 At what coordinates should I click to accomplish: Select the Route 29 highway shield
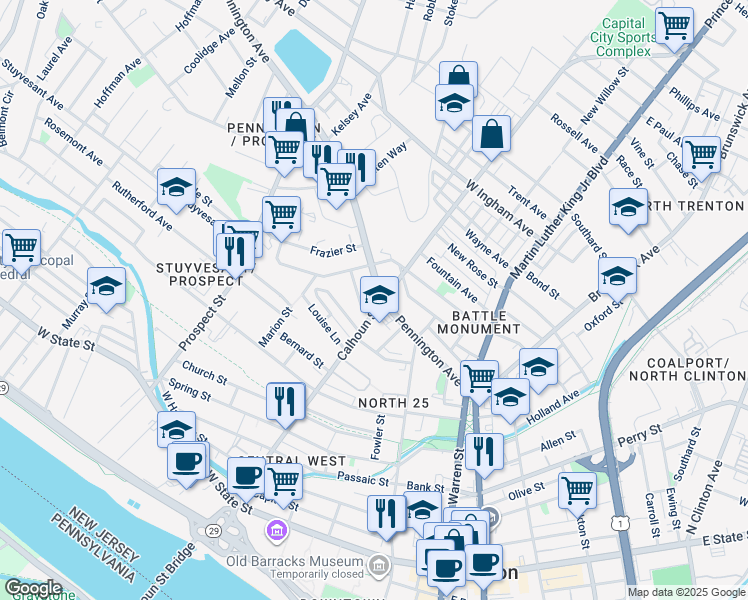[213, 530]
